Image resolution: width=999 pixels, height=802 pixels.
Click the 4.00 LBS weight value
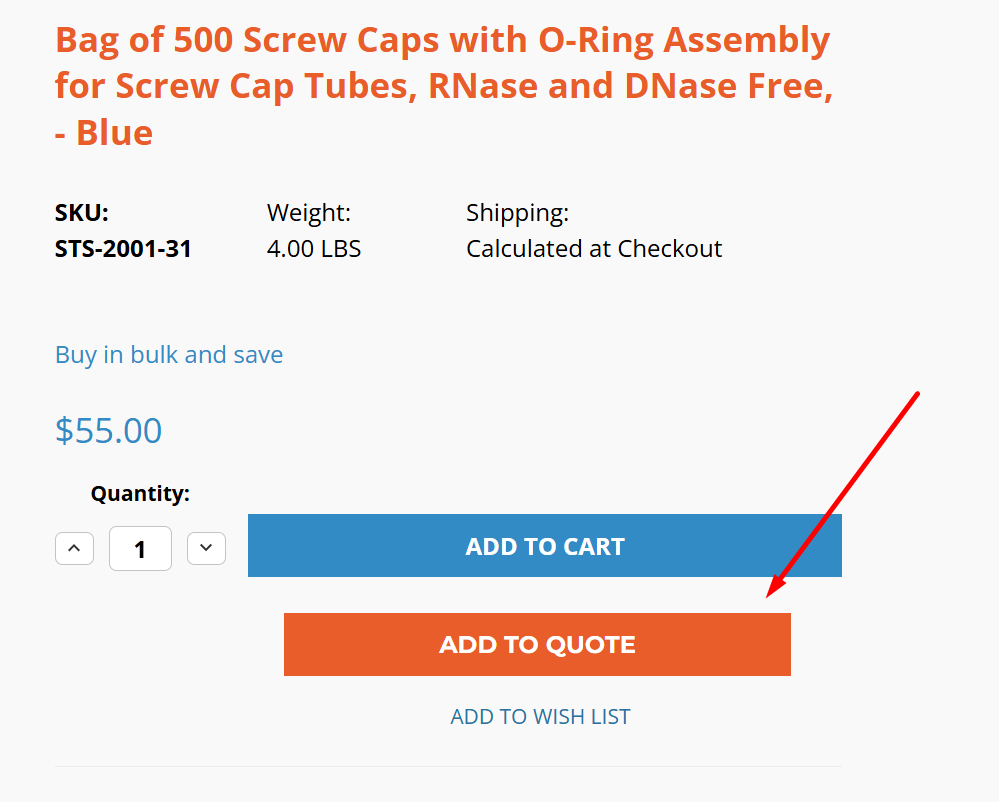tap(314, 249)
